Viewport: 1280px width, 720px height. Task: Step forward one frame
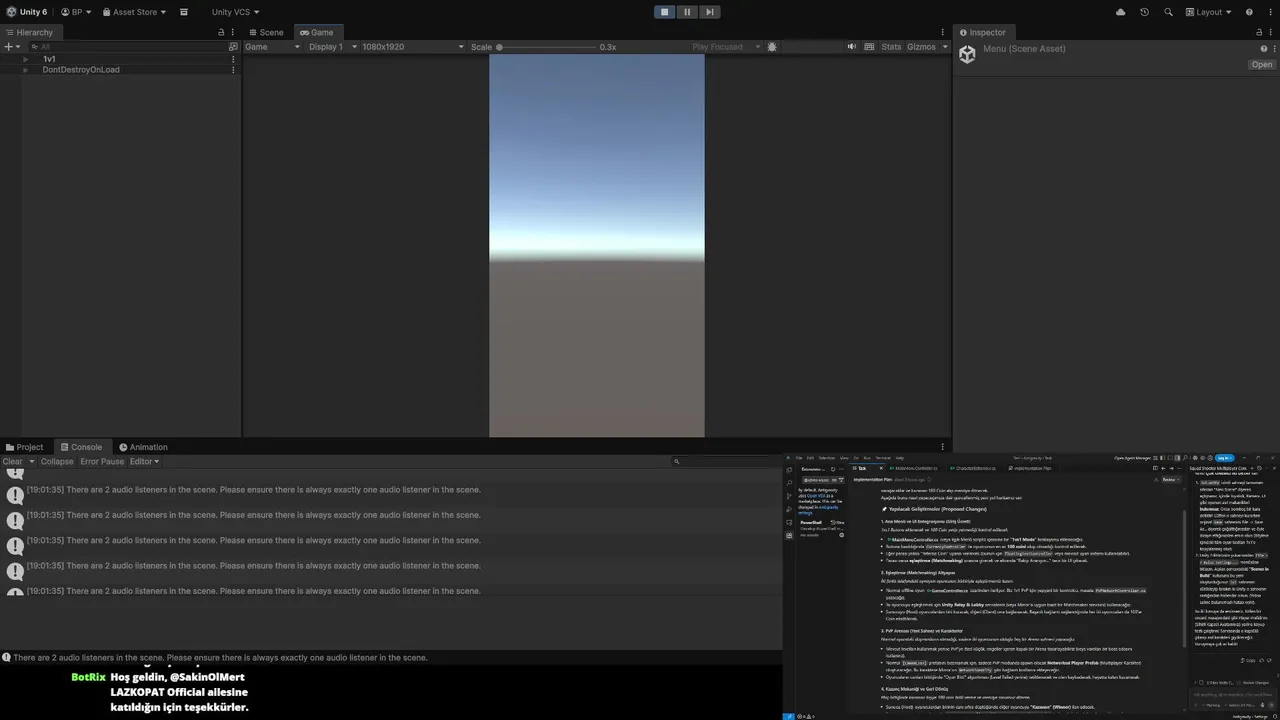[x=709, y=12]
